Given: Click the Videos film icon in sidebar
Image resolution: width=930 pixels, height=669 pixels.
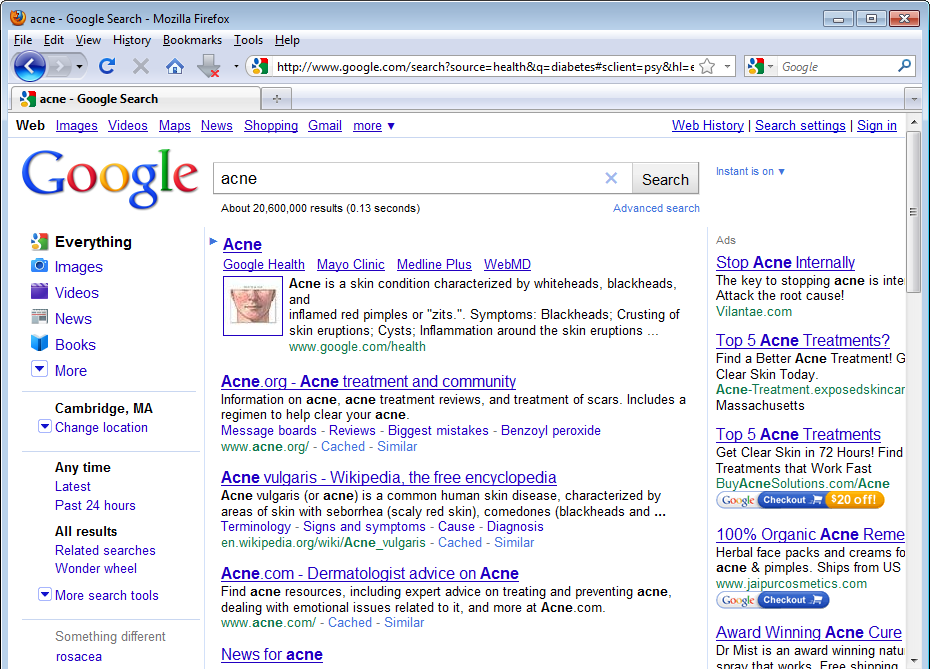Looking at the screenshot, I should pos(39,291).
